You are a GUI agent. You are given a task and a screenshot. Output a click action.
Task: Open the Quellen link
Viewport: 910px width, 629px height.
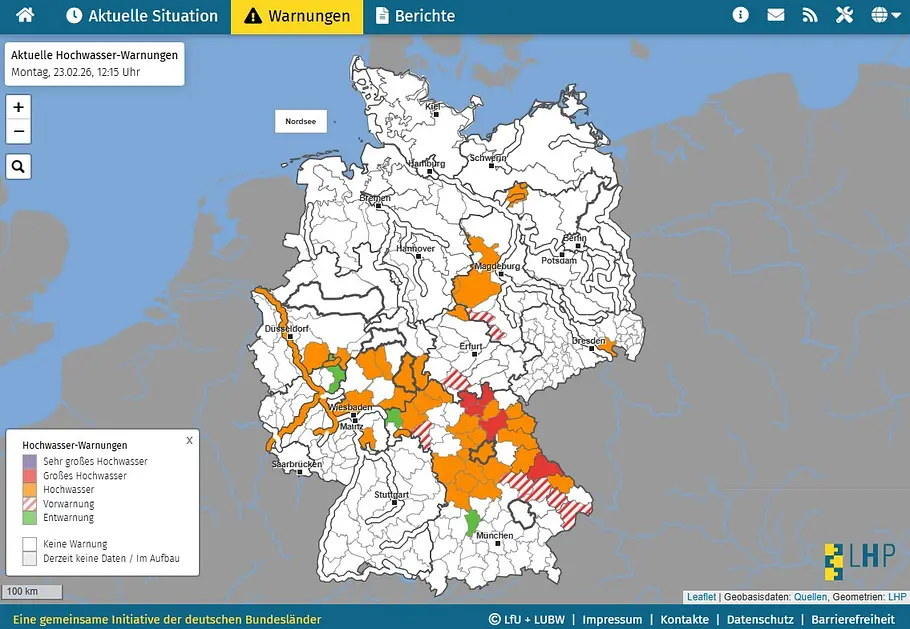coord(810,597)
